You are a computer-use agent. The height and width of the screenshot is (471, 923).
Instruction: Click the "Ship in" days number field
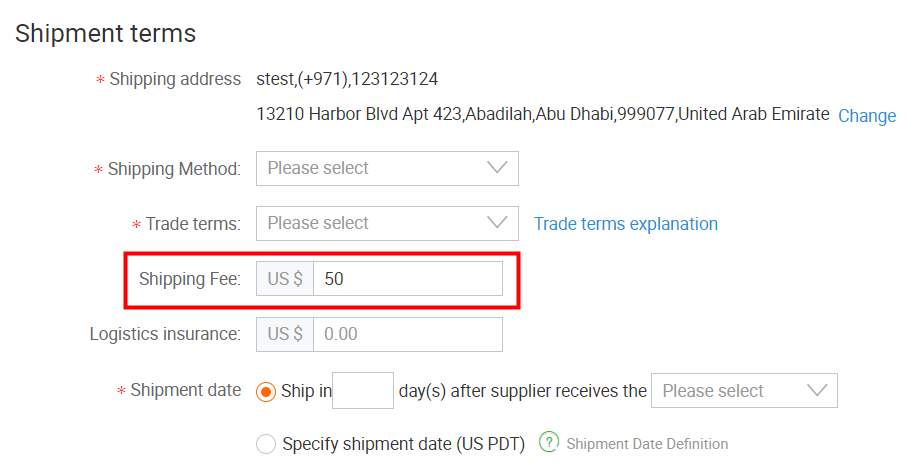[363, 390]
